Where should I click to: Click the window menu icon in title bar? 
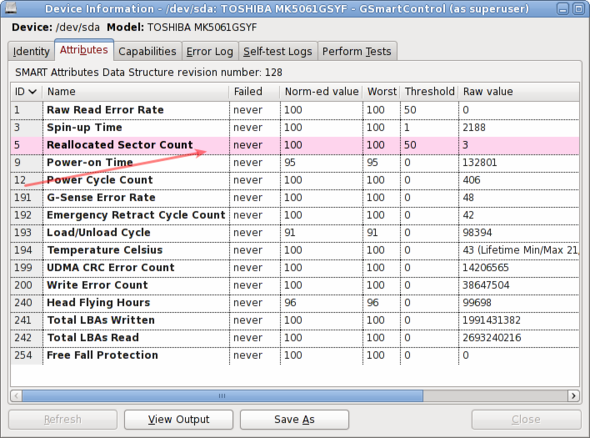tap(11, 8)
